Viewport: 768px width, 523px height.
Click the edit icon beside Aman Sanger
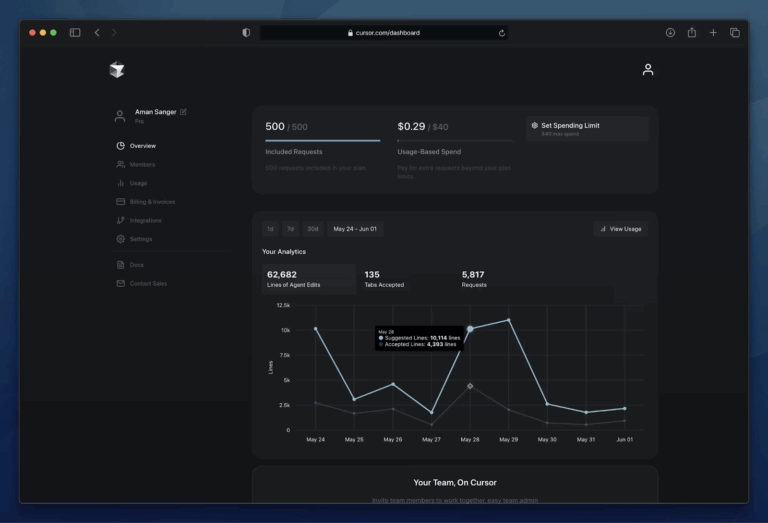[x=183, y=112]
